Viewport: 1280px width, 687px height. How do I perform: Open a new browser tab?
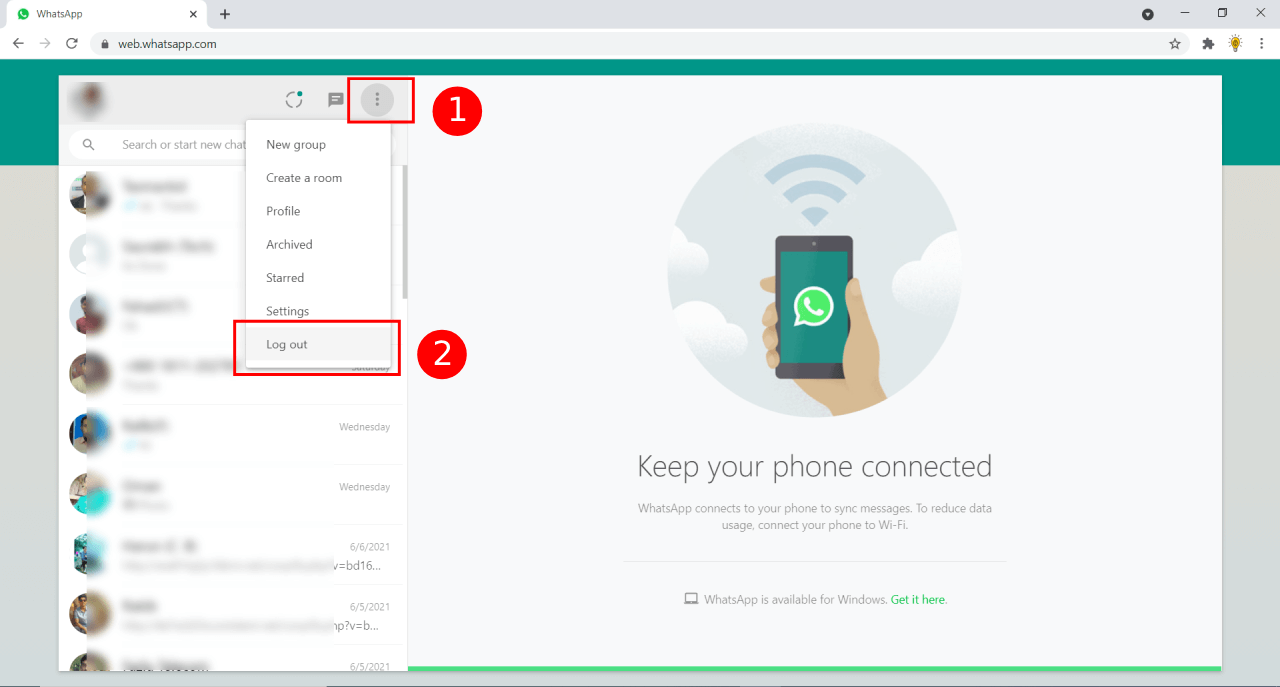[x=225, y=14]
